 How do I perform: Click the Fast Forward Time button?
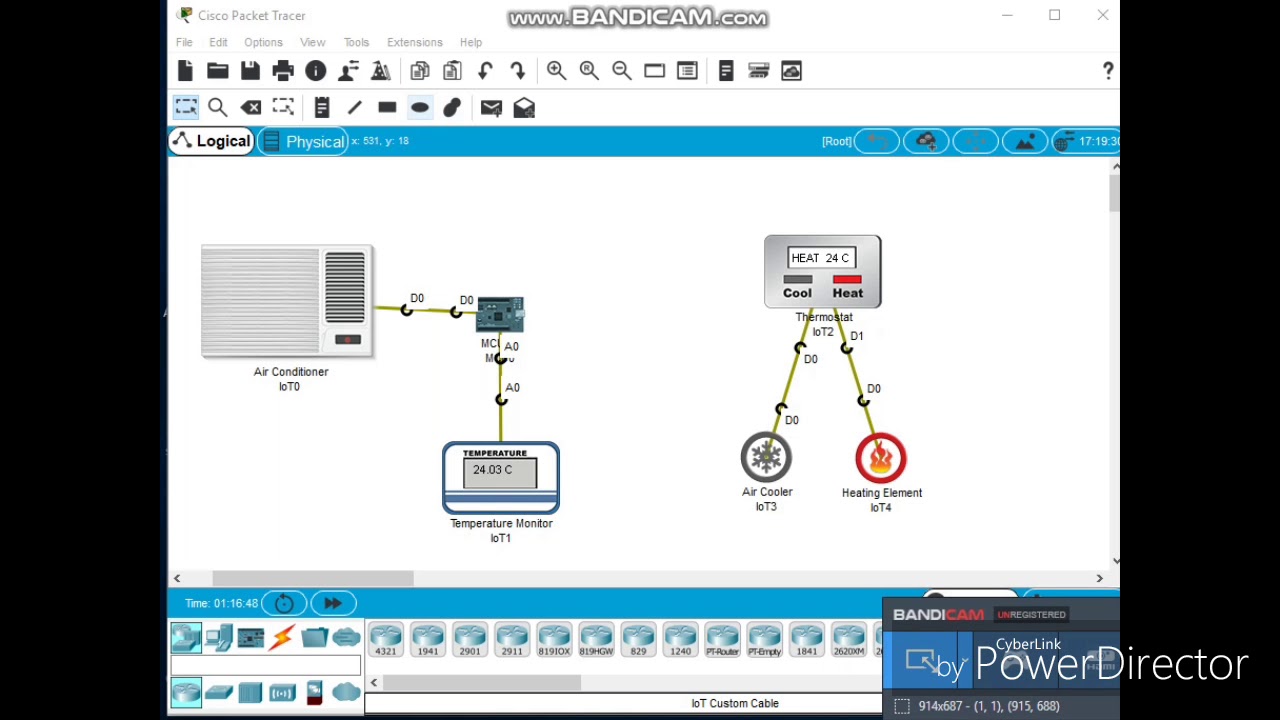333,603
